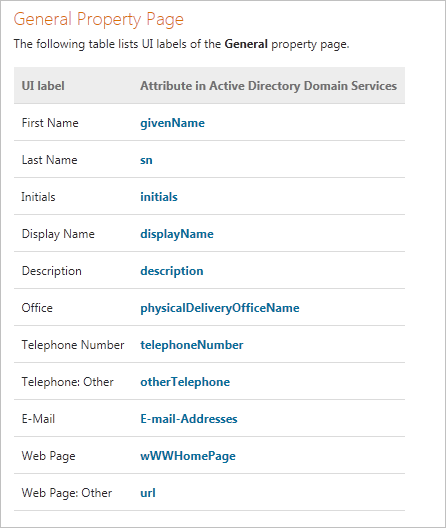
Task: Select the Telephone Number label cell
Action: click(73, 345)
